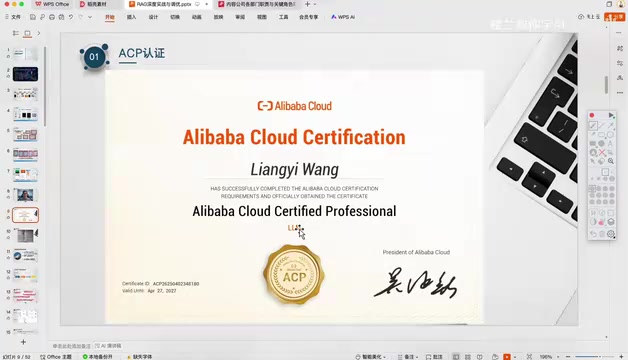628x360 pixels.
Task: Click the trash icon in annotation palette
Action: 602,234
